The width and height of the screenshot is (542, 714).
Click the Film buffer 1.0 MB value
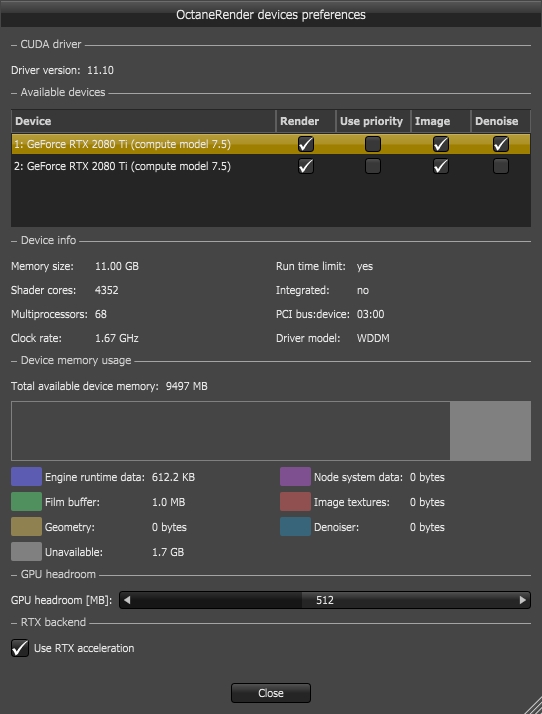(x=169, y=502)
